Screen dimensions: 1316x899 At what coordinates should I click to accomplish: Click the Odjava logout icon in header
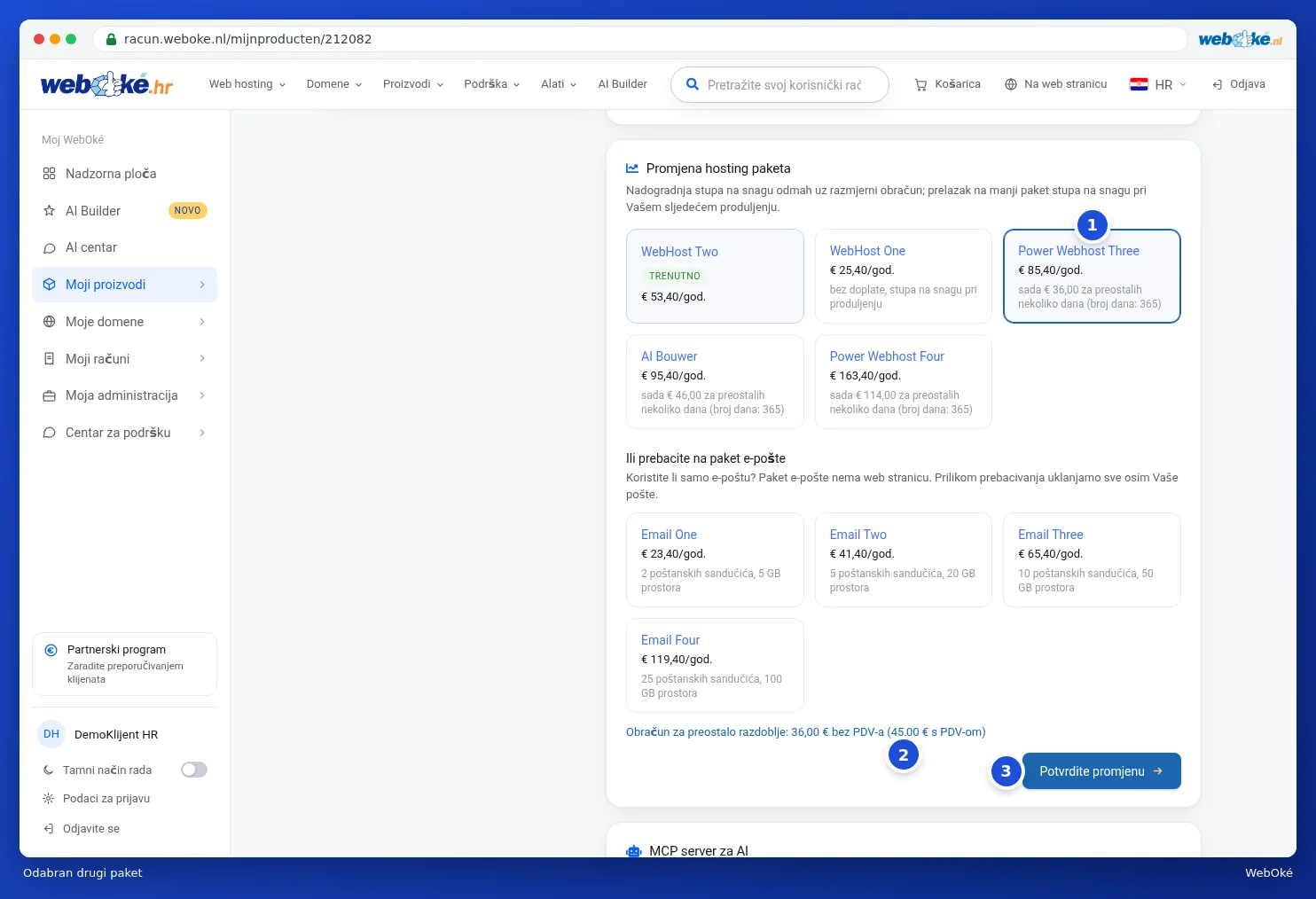point(1218,84)
